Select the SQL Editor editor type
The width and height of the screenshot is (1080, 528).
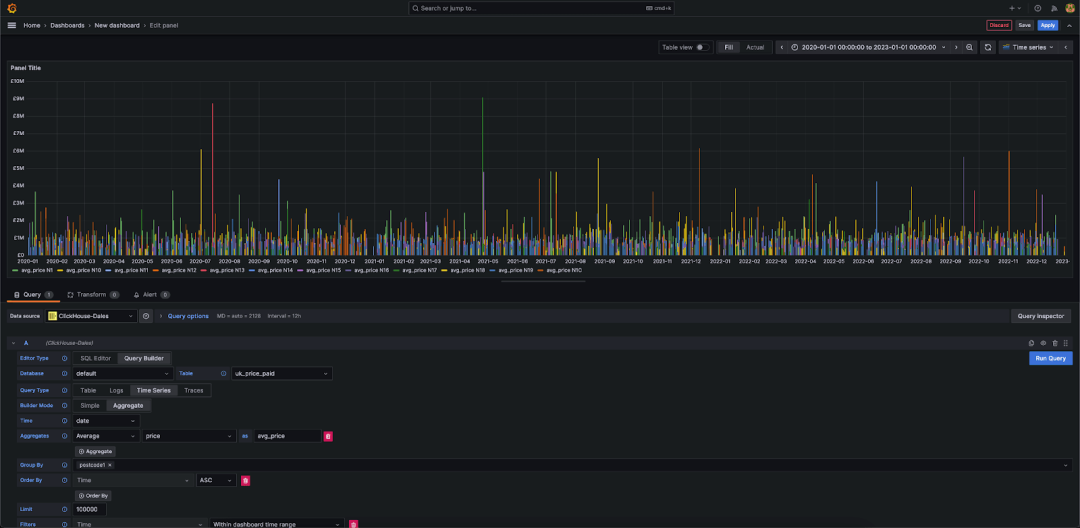coord(95,358)
